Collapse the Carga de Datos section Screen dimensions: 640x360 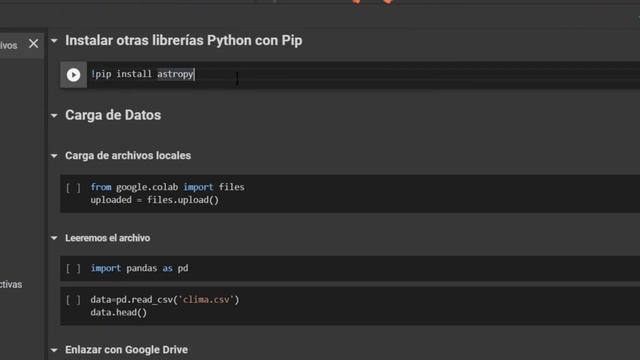pyautogui.click(x=54, y=116)
